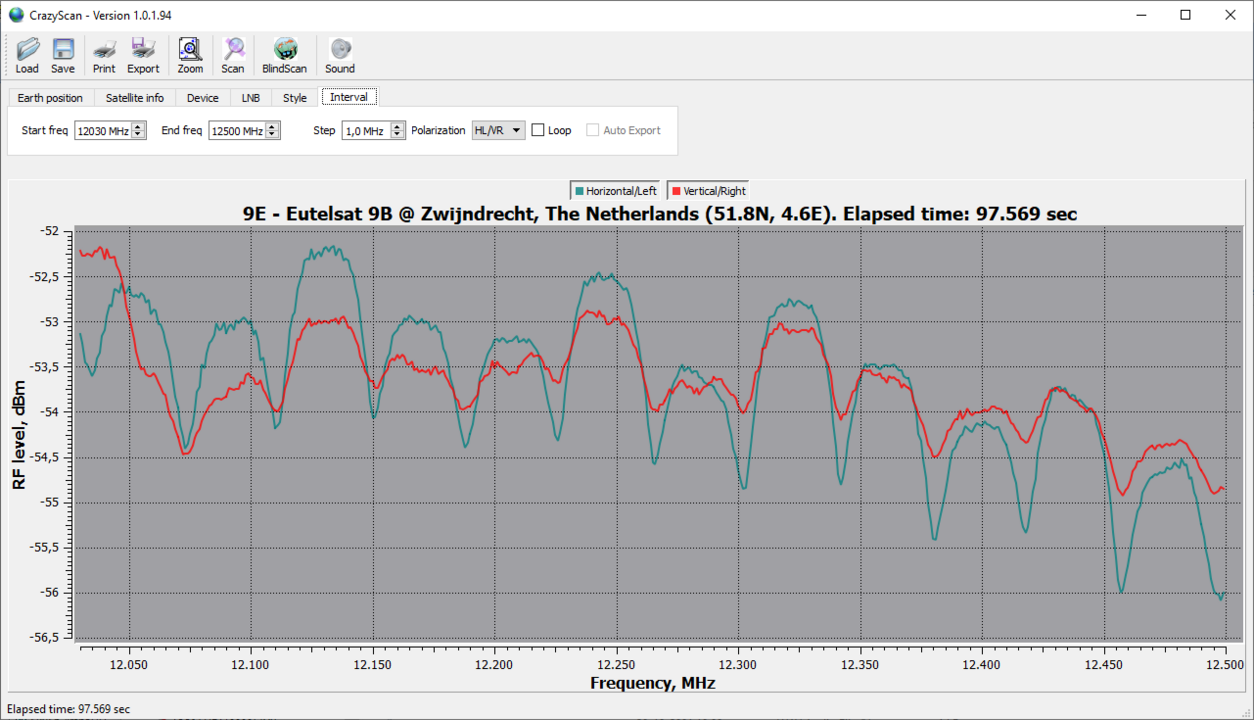Open the LNB tab
The width and height of the screenshot is (1254, 720).
point(250,98)
